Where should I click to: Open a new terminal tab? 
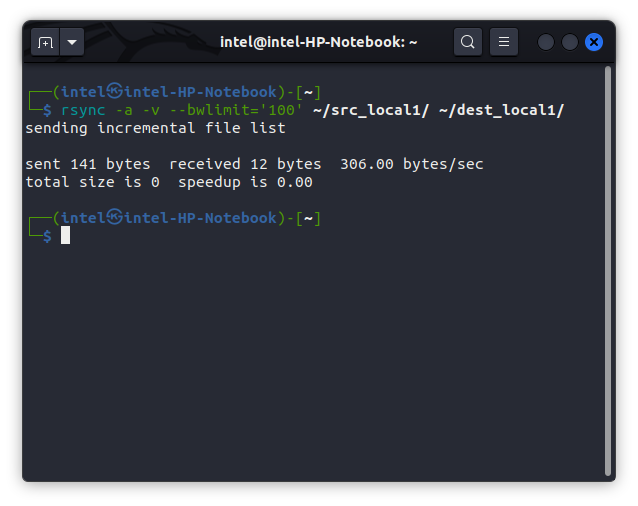pyautogui.click(x=45, y=42)
